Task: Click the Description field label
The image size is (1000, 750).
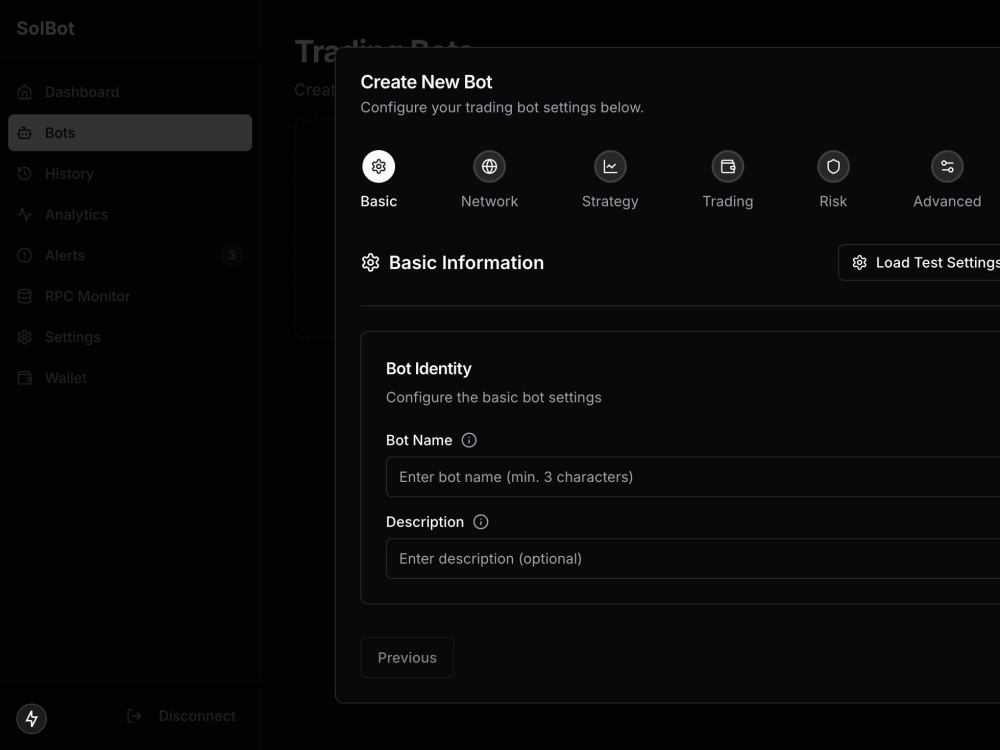Action: [x=425, y=522]
